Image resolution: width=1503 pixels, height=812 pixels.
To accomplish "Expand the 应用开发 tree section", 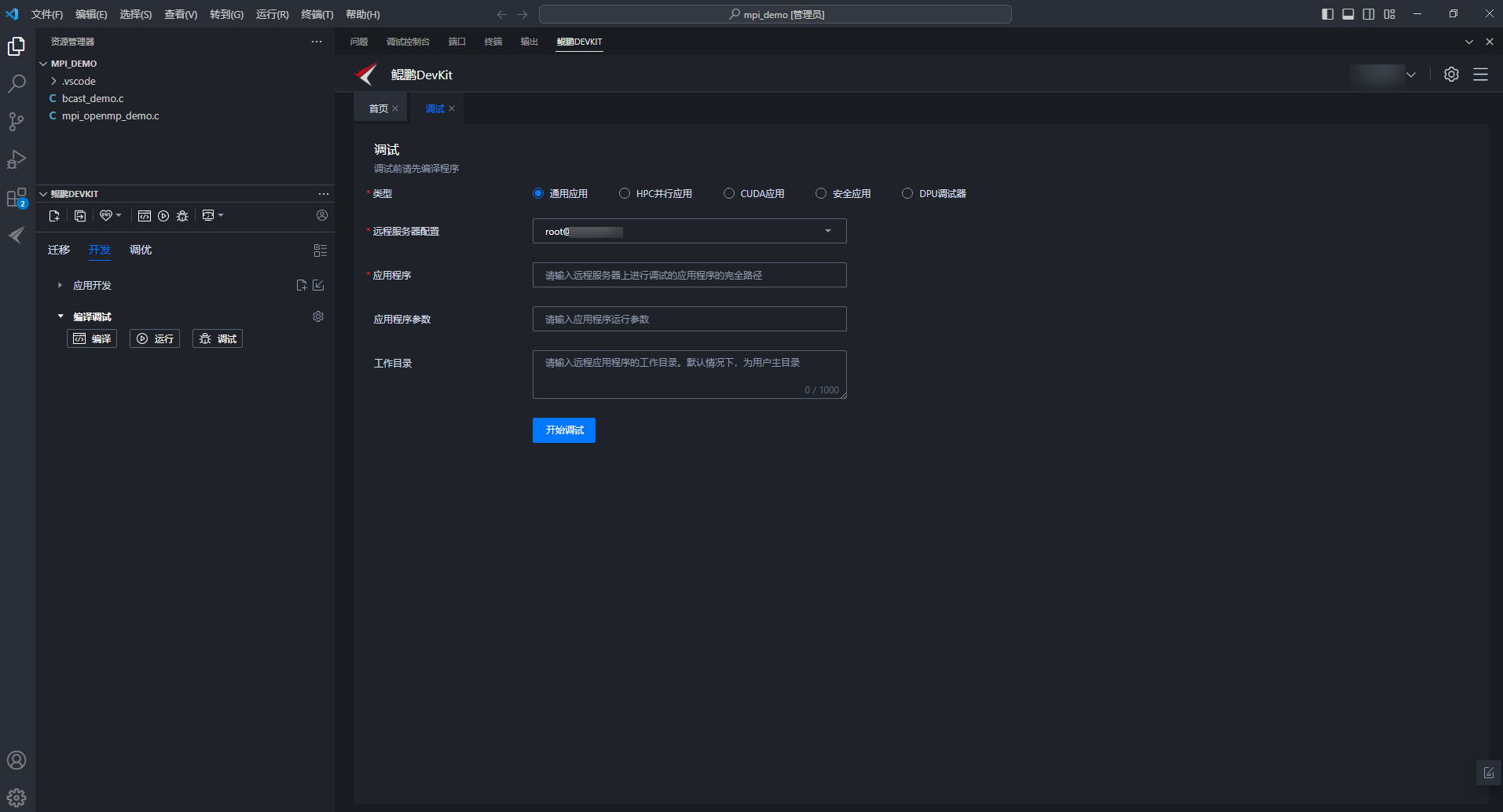I will (60, 285).
